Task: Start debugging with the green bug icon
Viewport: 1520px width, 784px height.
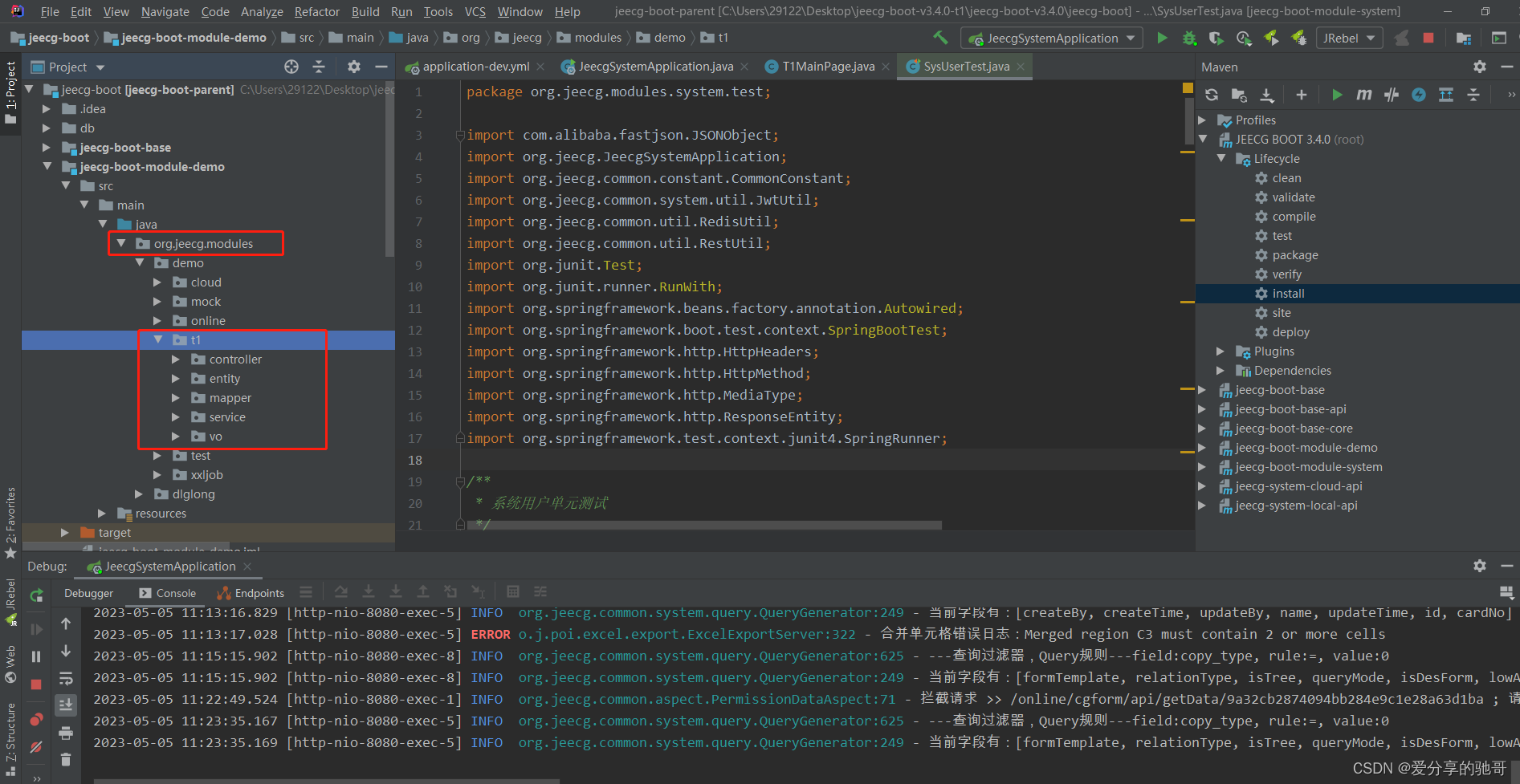Action: click(1189, 38)
